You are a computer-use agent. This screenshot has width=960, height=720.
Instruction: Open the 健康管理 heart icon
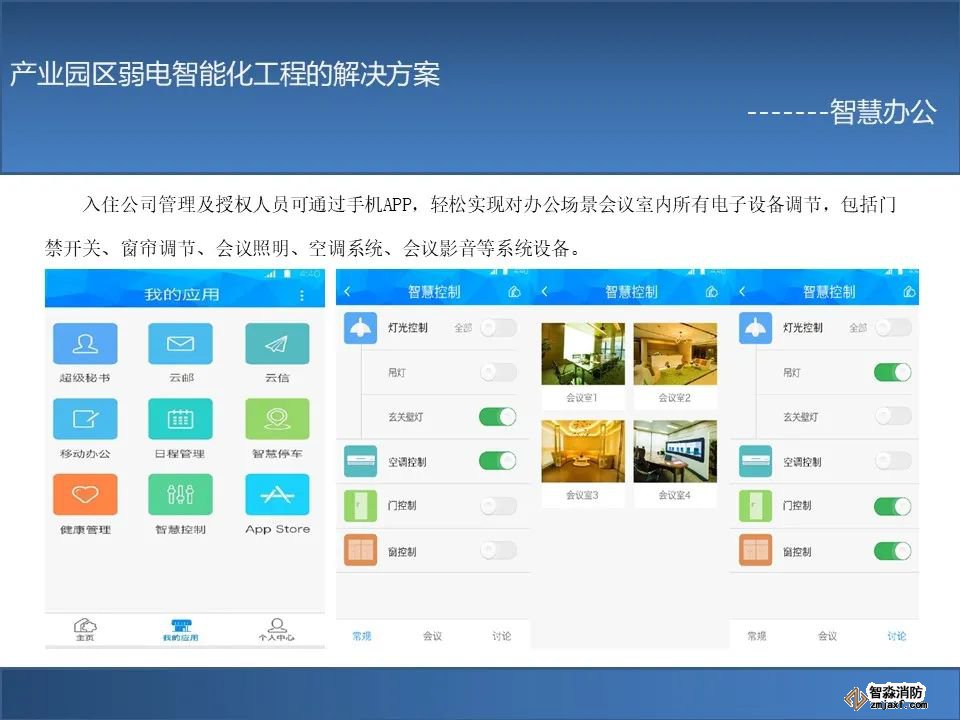point(85,494)
